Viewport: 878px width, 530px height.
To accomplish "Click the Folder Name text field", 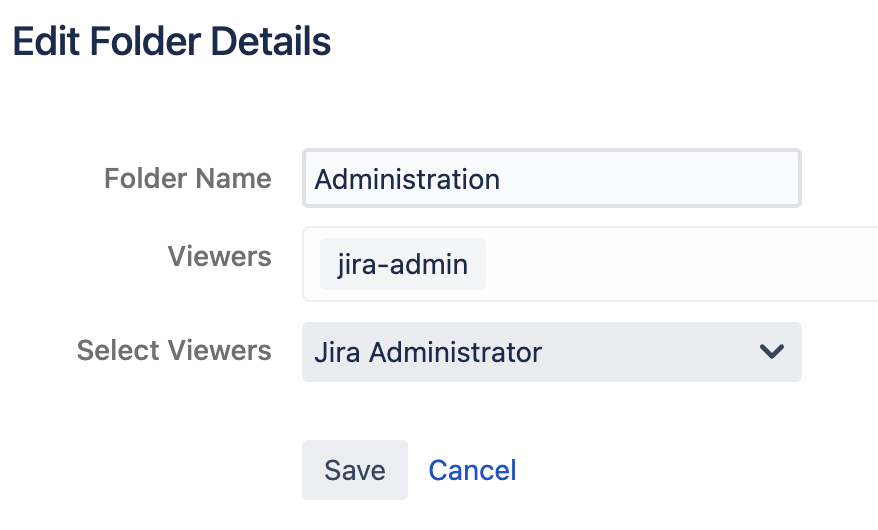I will (551, 179).
